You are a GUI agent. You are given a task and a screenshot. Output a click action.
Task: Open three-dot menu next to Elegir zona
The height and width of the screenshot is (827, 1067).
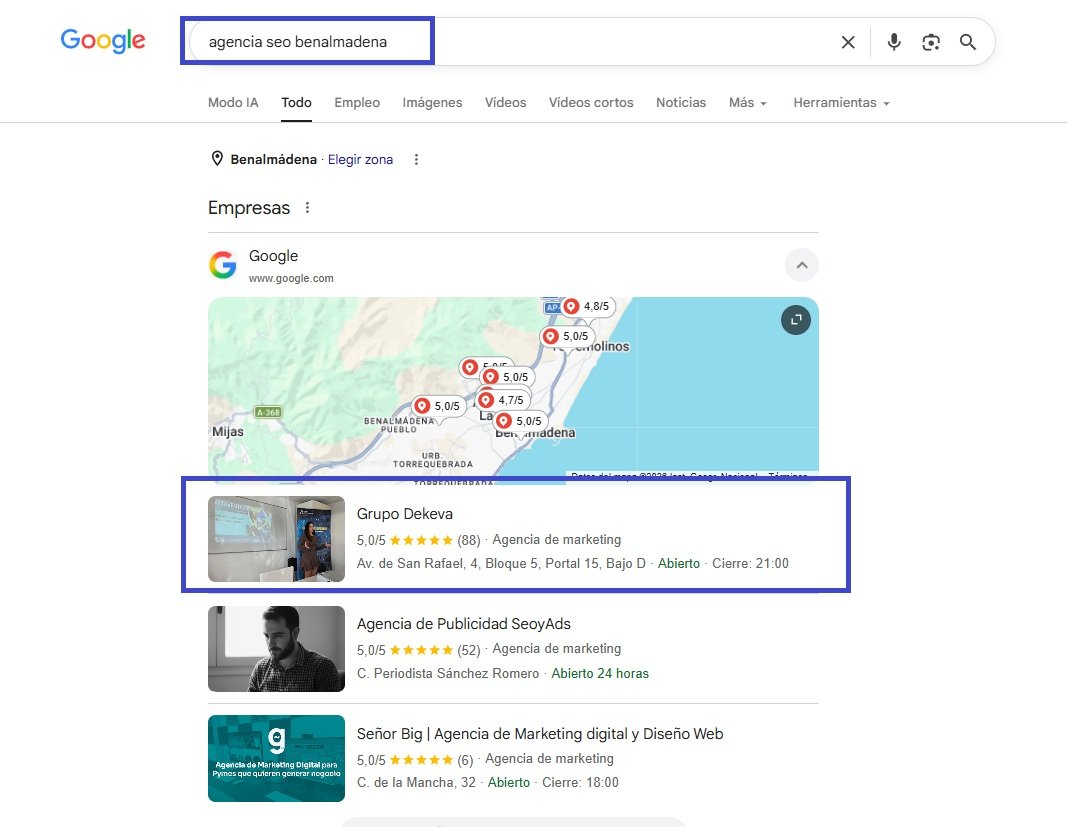(x=416, y=159)
